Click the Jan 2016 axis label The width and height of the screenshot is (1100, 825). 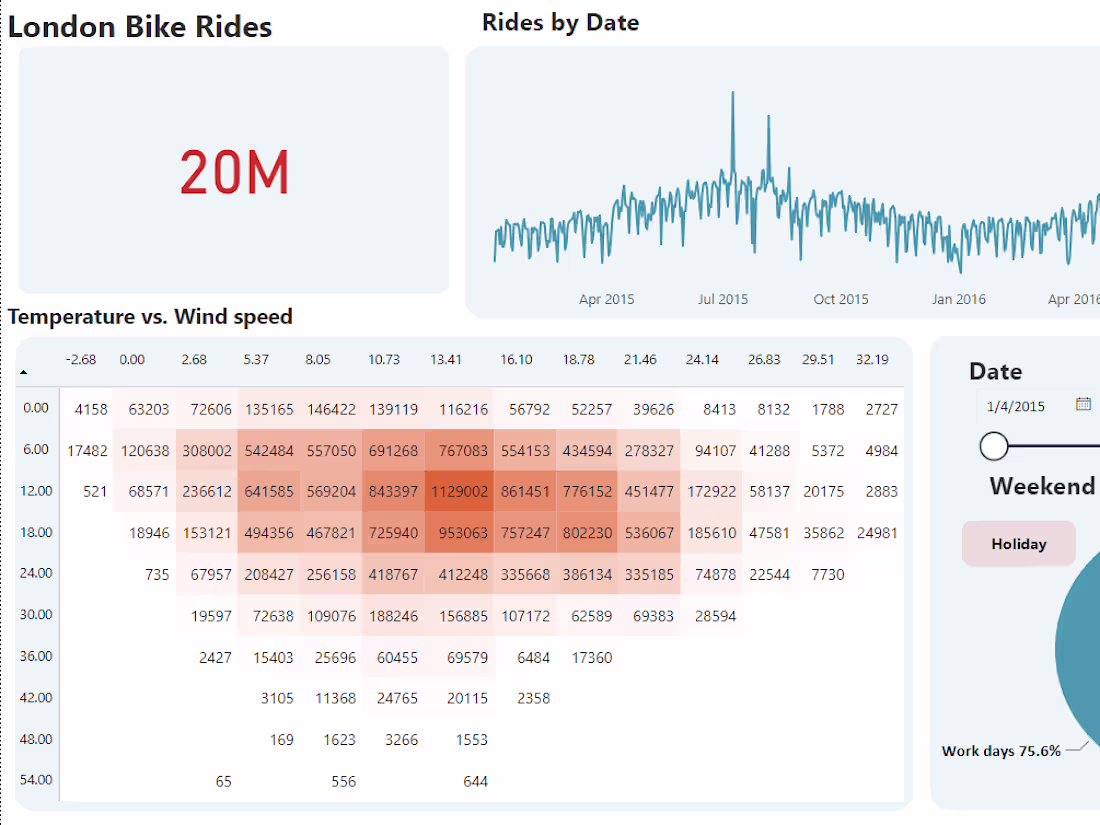(x=958, y=299)
